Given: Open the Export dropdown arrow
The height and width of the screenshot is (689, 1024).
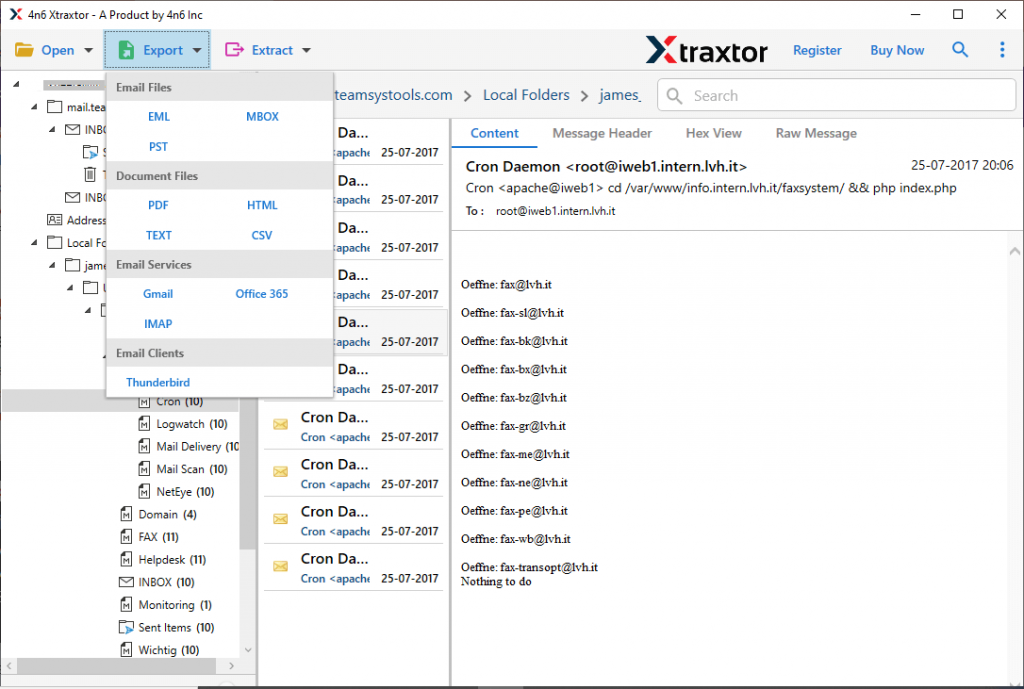Looking at the screenshot, I should point(196,49).
